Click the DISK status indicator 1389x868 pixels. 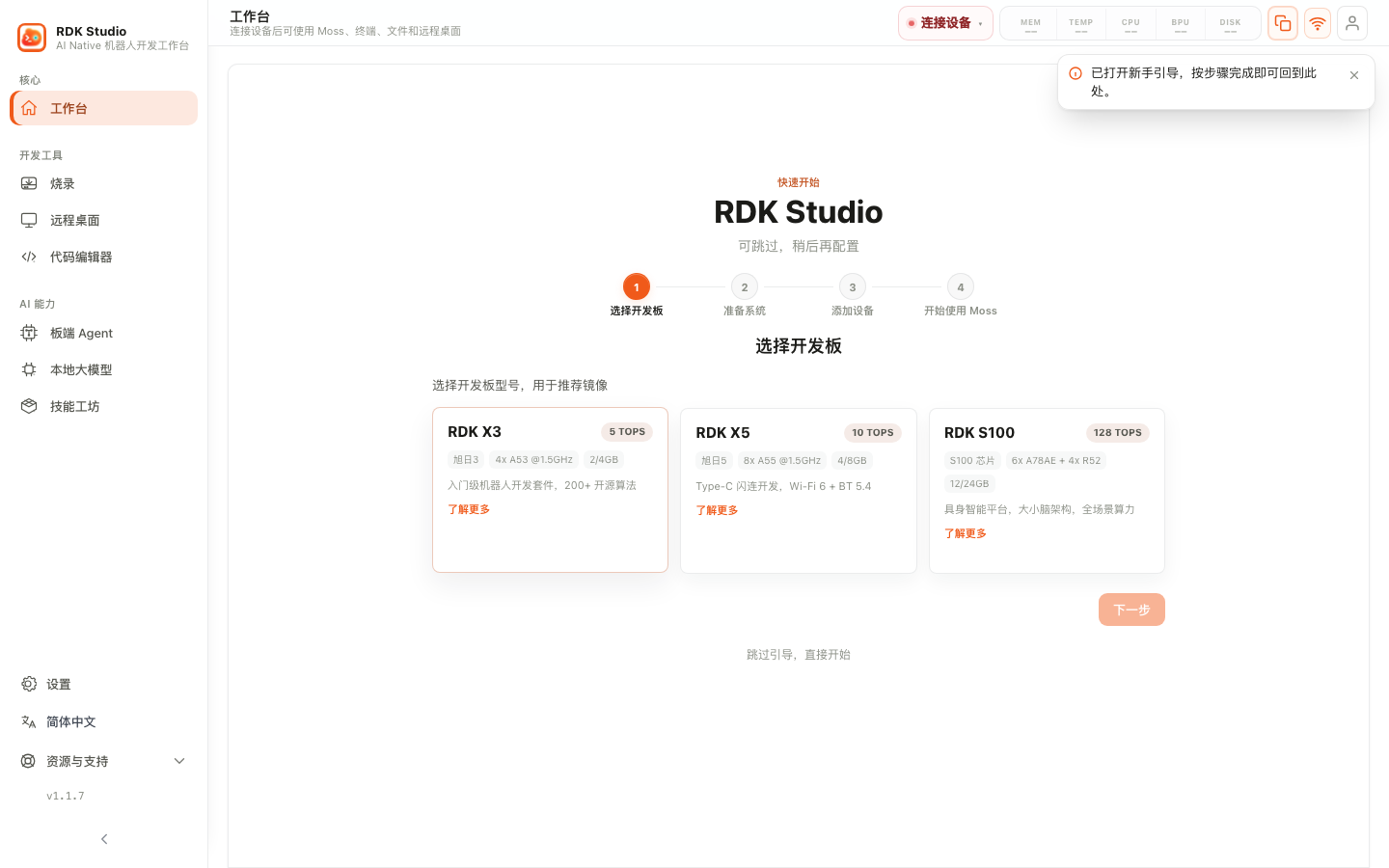(1230, 23)
